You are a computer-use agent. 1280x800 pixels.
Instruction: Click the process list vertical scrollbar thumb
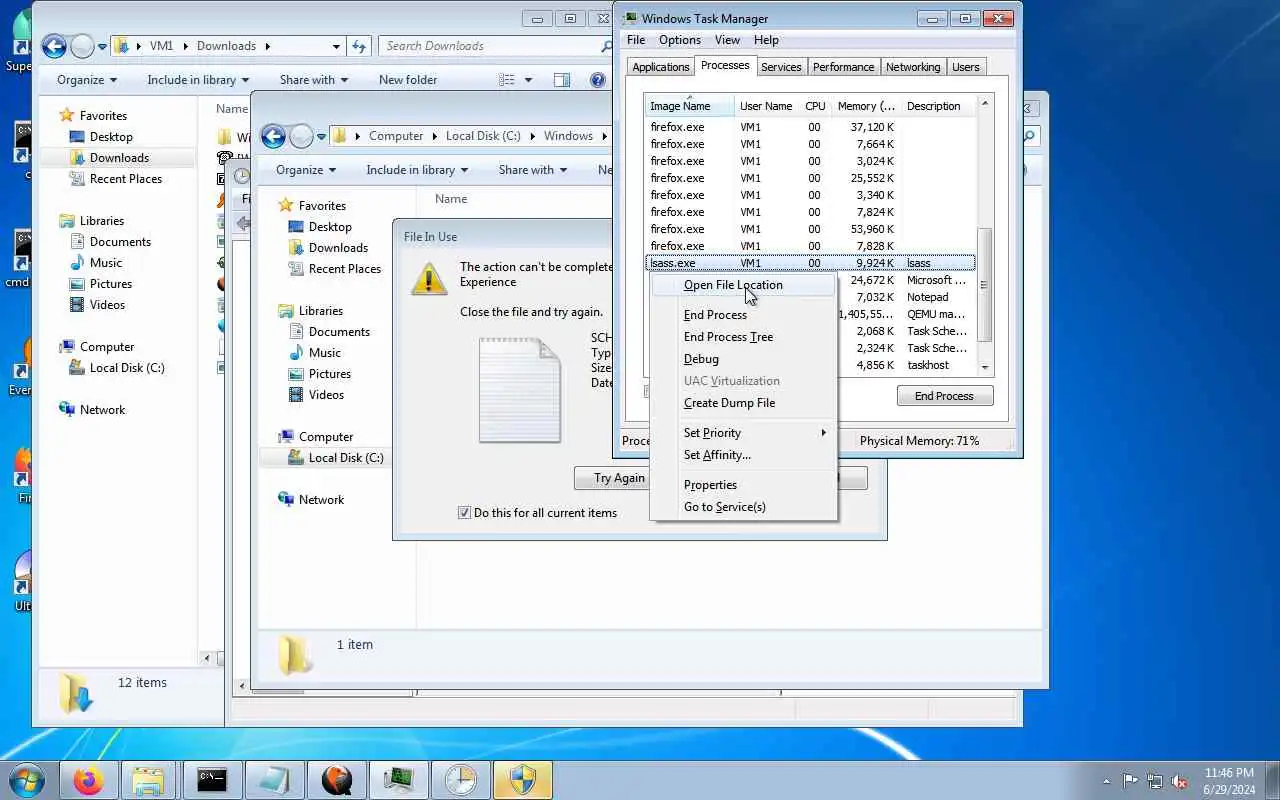tap(985, 285)
